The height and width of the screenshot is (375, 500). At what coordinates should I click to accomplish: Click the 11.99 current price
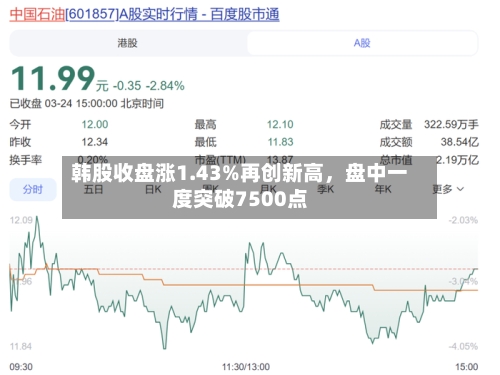(53, 78)
